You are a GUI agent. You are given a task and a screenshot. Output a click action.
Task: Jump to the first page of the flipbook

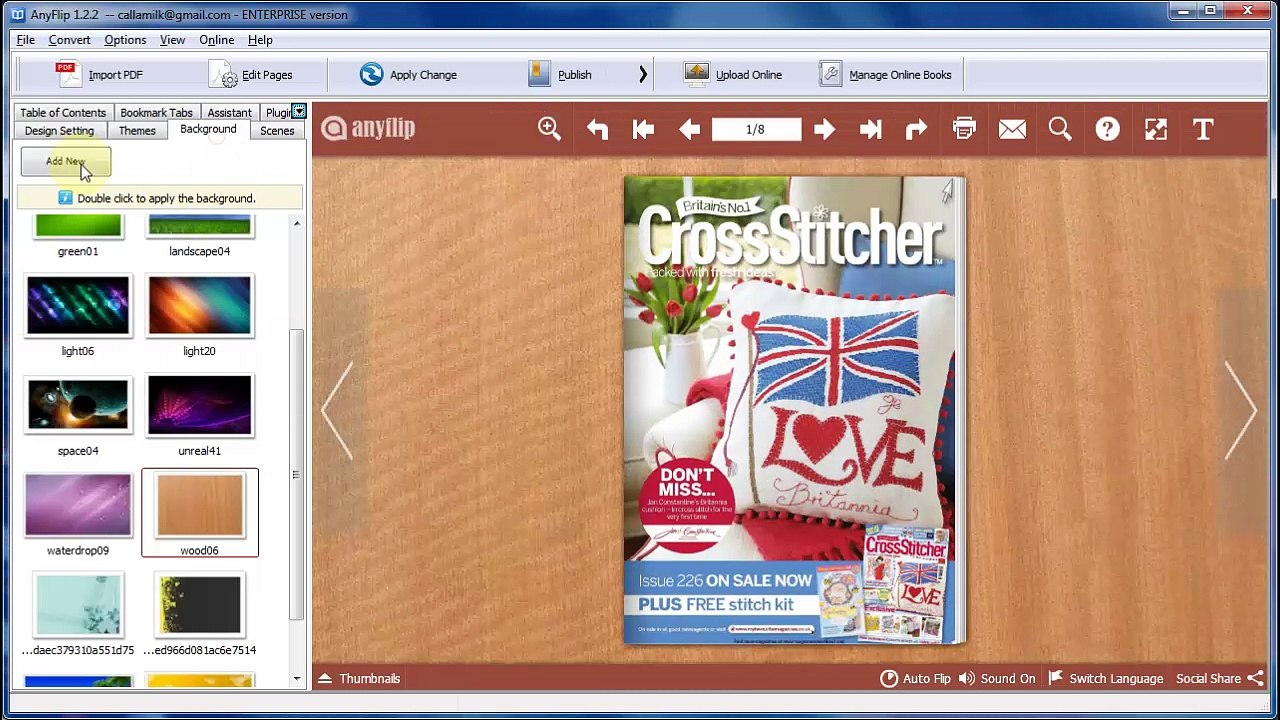click(x=643, y=129)
